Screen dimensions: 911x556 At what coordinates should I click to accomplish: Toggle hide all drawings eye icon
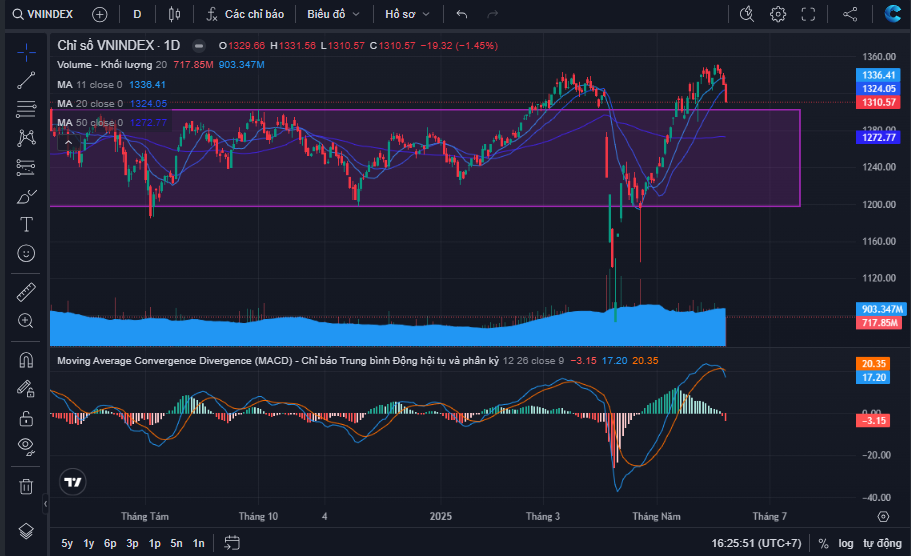click(x=26, y=446)
